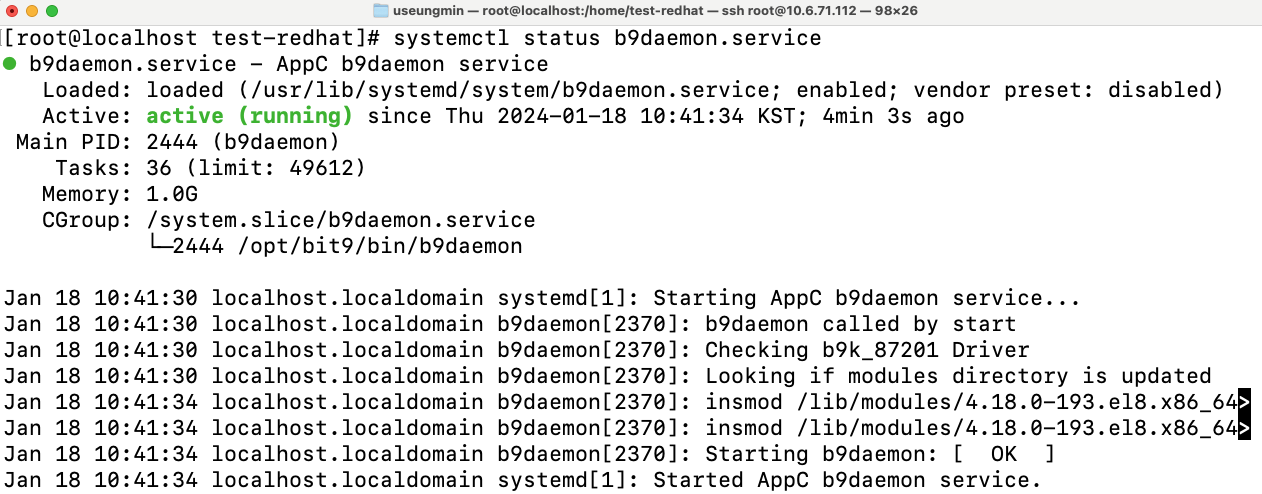Click the /opt/bit9/bin/b9daemon path

(x=380, y=246)
